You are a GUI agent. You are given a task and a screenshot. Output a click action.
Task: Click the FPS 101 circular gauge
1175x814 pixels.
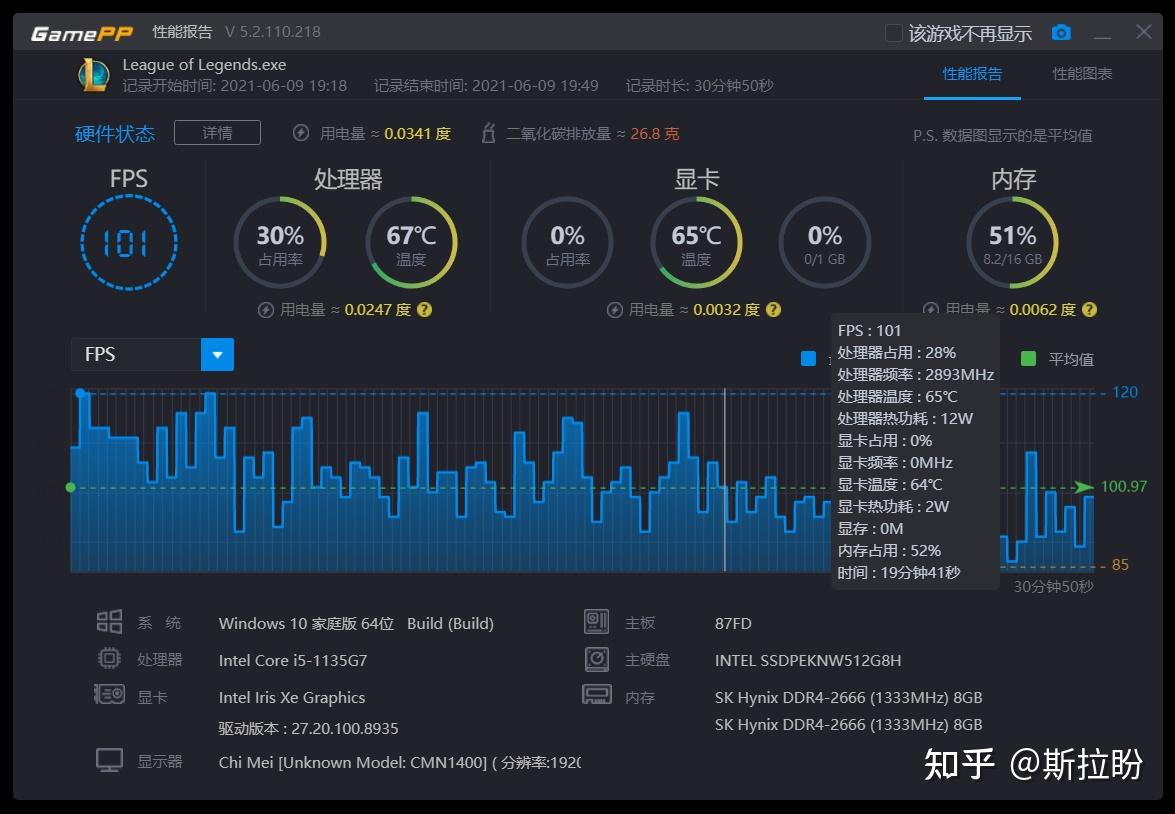129,242
